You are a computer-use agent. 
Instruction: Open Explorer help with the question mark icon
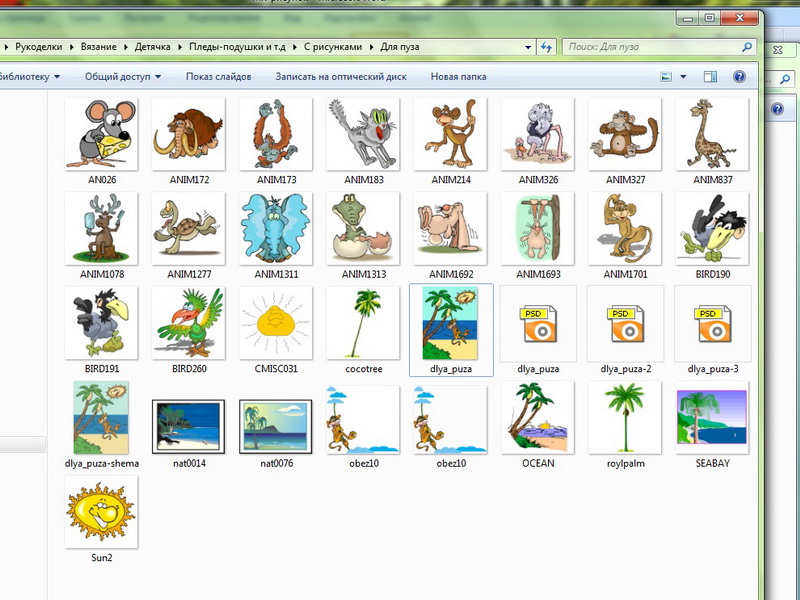739,77
